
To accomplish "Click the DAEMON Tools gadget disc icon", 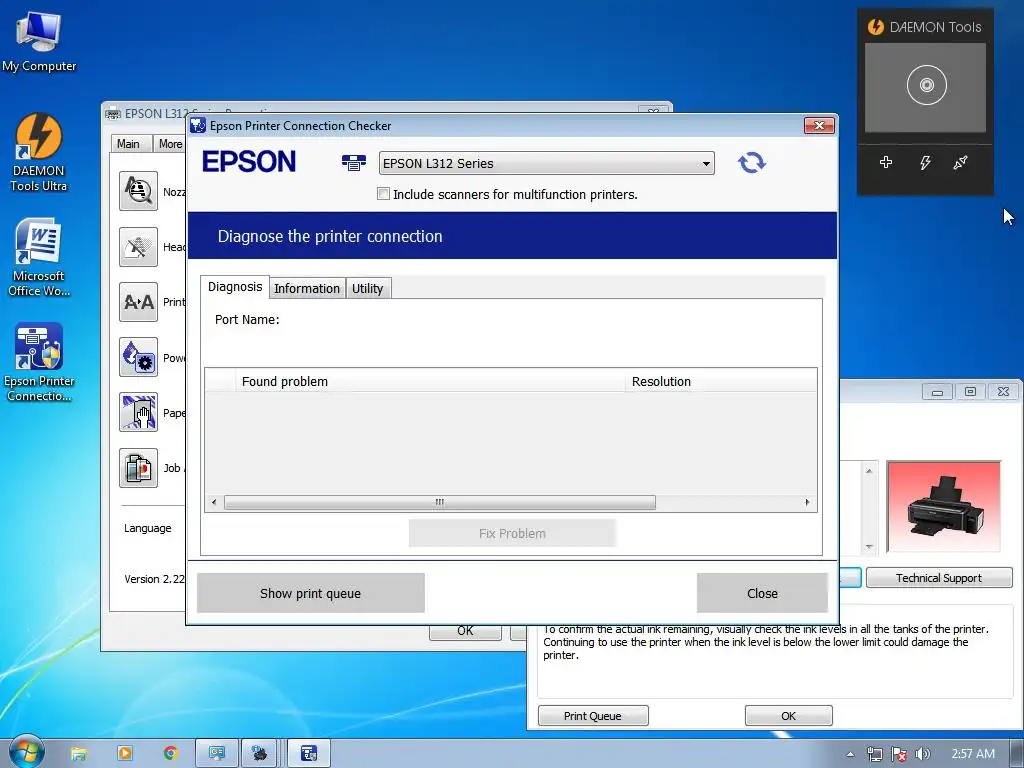I will pyautogui.click(x=926, y=85).
